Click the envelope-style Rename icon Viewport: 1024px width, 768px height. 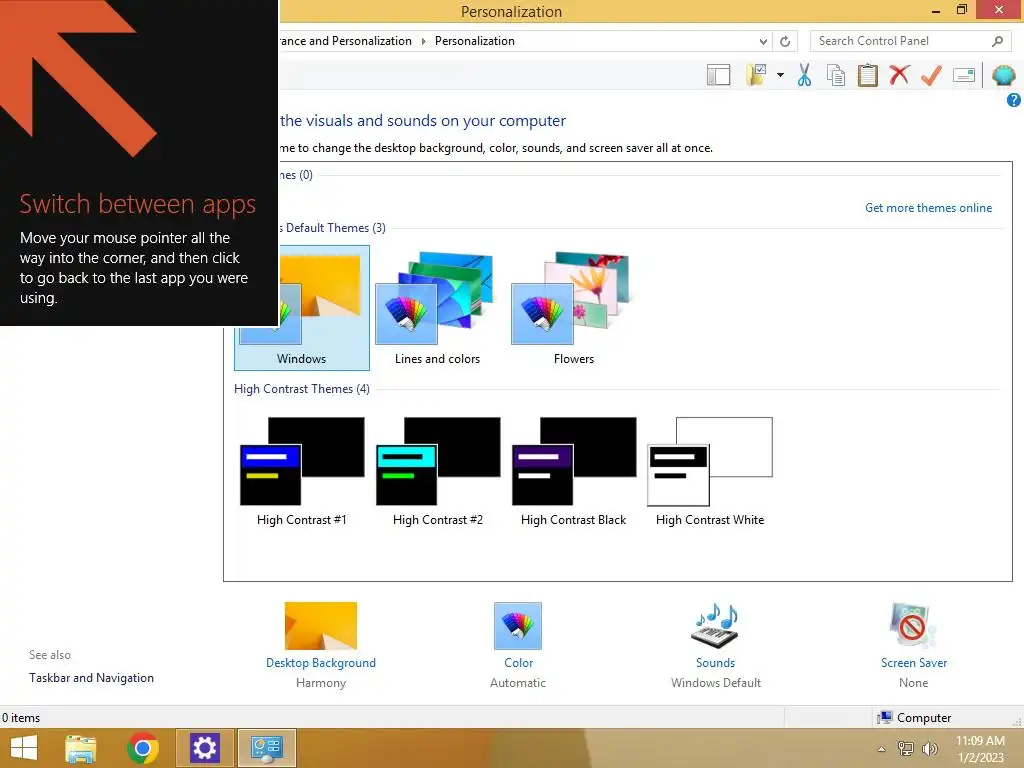[964, 75]
